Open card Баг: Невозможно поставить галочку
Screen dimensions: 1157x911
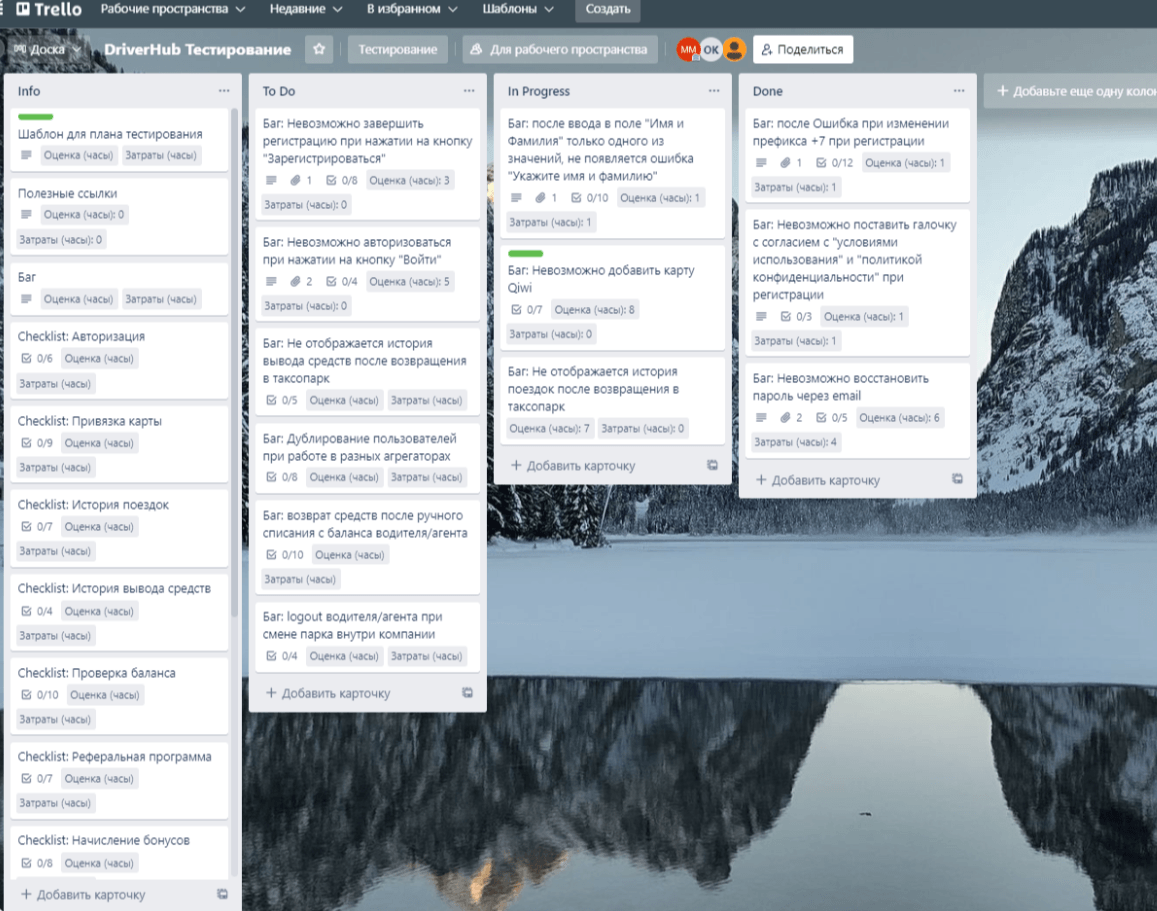(x=857, y=283)
